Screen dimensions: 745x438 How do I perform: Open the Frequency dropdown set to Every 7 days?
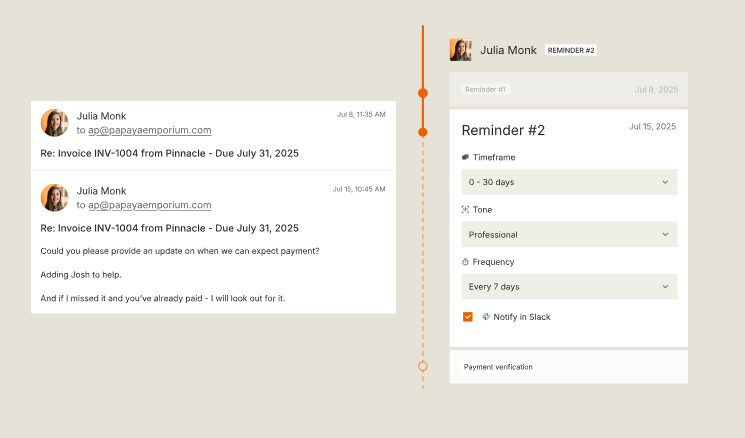569,286
